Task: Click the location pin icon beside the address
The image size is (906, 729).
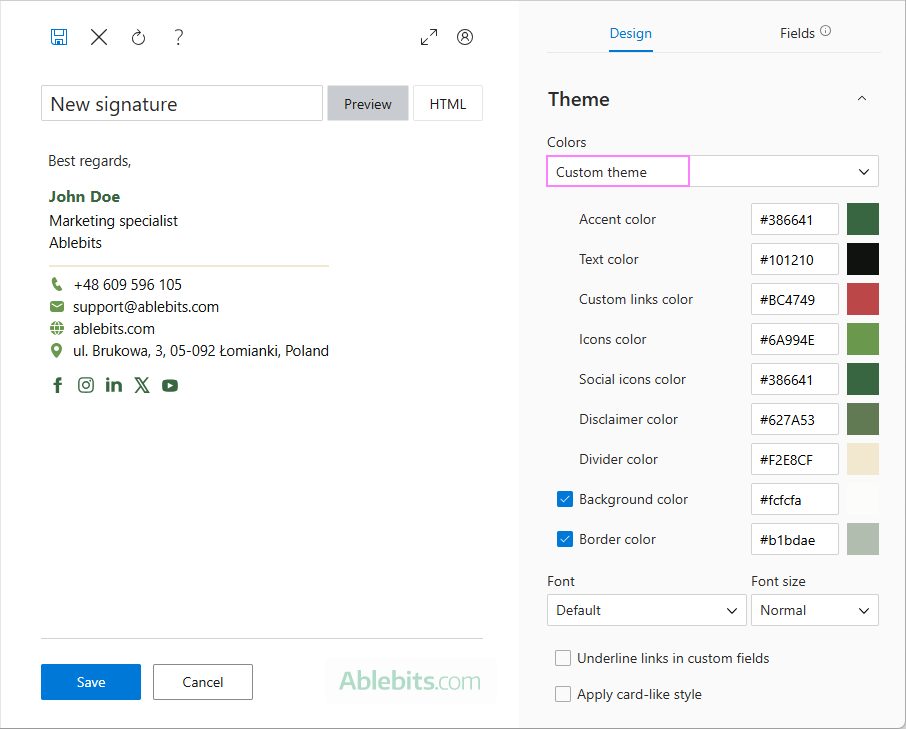Action: 57,350
